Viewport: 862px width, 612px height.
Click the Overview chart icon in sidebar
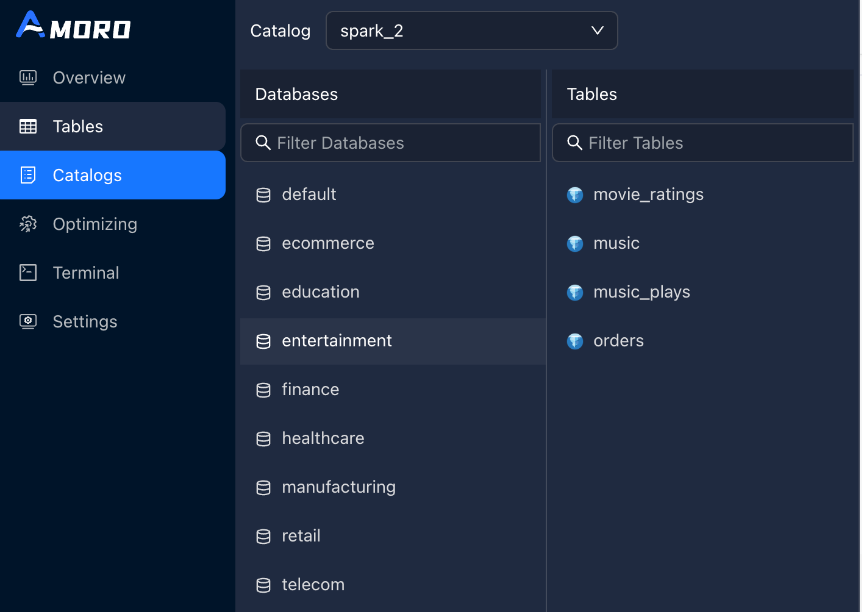[28, 78]
